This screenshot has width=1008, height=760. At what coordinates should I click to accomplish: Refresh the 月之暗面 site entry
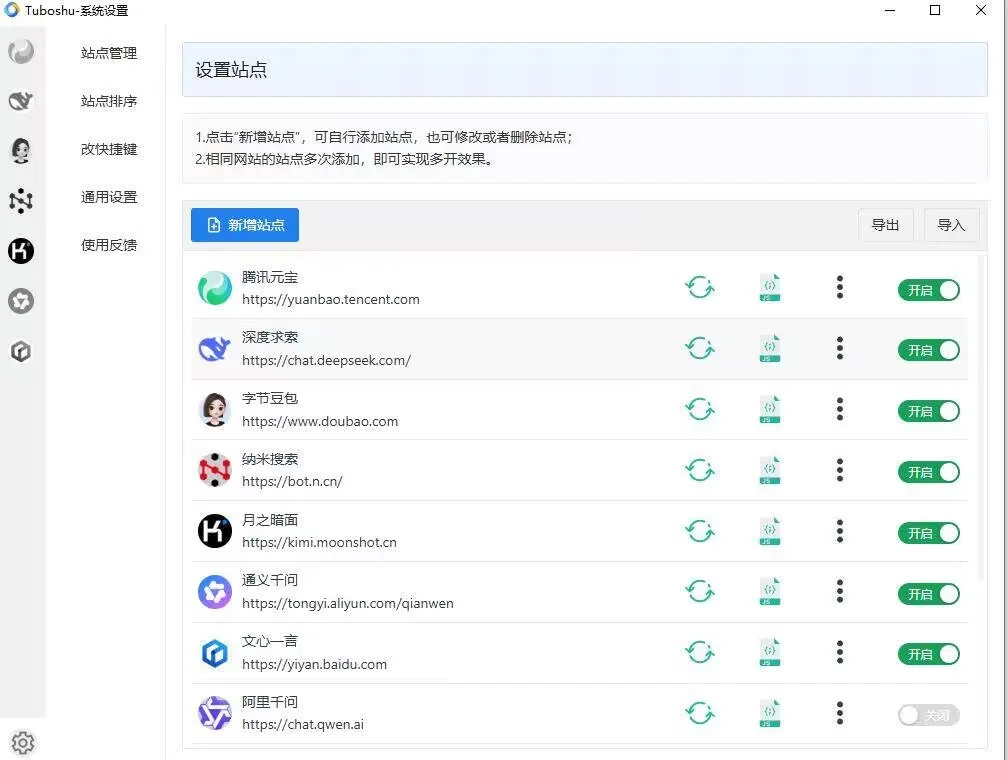[x=699, y=531]
